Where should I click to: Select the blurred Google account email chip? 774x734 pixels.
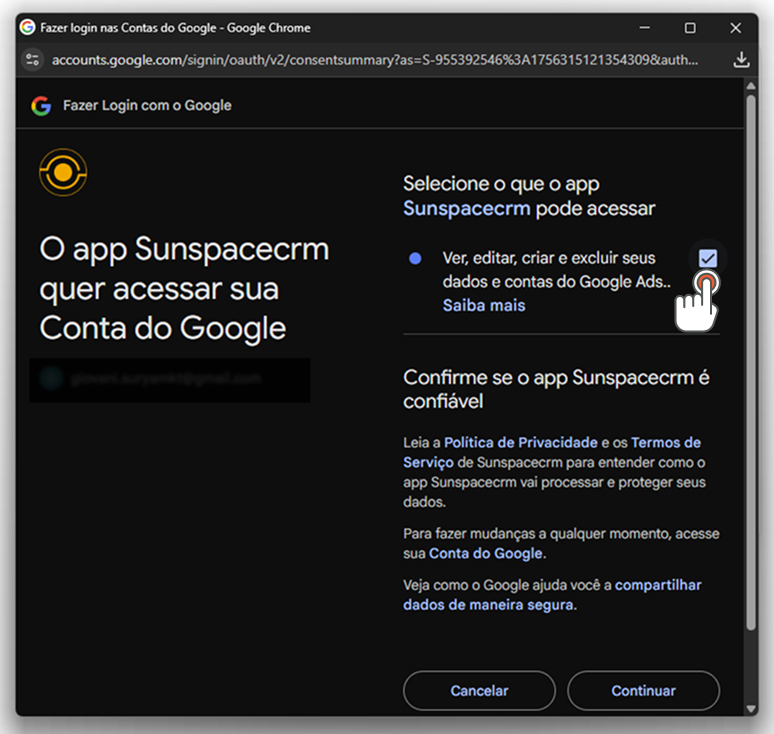pyautogui.click(x=169, y=380)
